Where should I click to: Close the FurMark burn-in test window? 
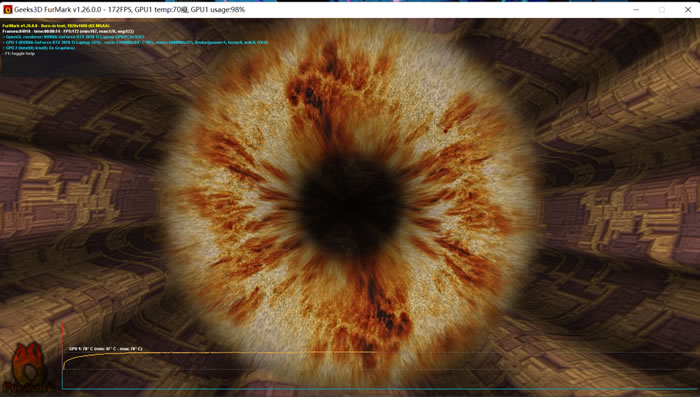point(688,9)
